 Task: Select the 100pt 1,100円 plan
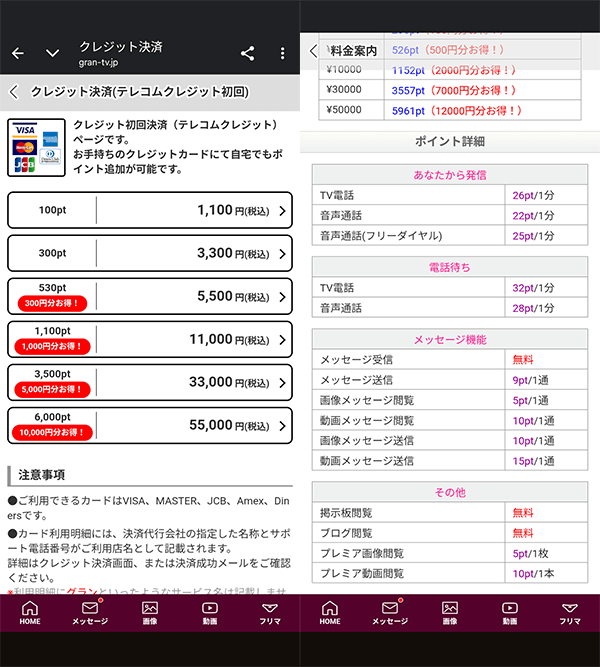click(x=150, y=210)
